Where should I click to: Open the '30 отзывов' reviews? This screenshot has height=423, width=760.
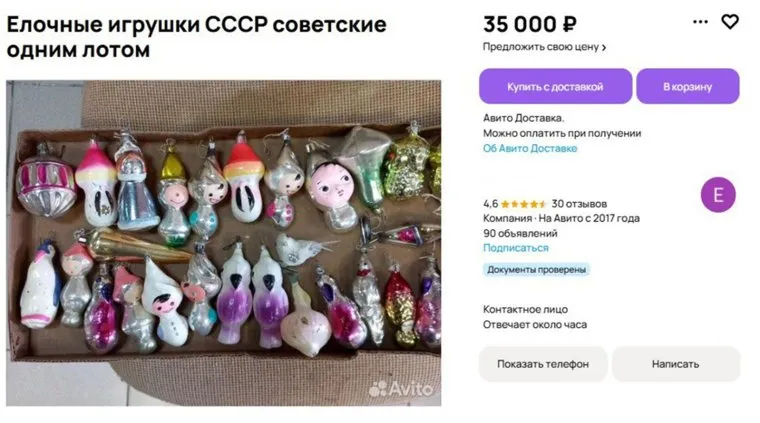pyautogui.click(x=579, y=204)
